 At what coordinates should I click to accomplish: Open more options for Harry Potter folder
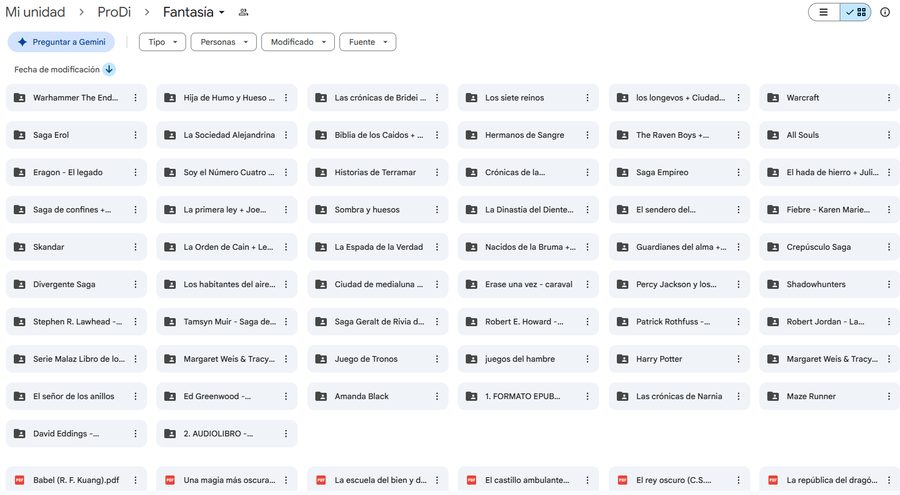738,359
